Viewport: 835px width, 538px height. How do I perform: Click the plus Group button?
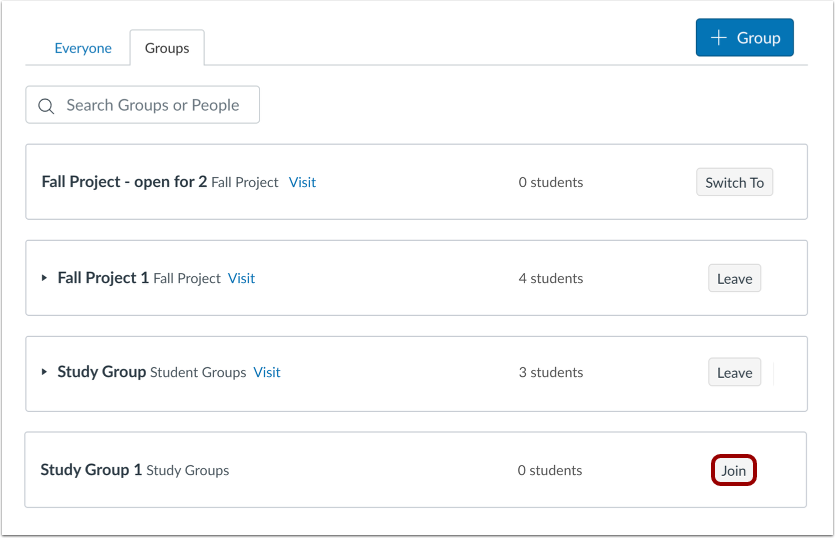tap(744, 38)
